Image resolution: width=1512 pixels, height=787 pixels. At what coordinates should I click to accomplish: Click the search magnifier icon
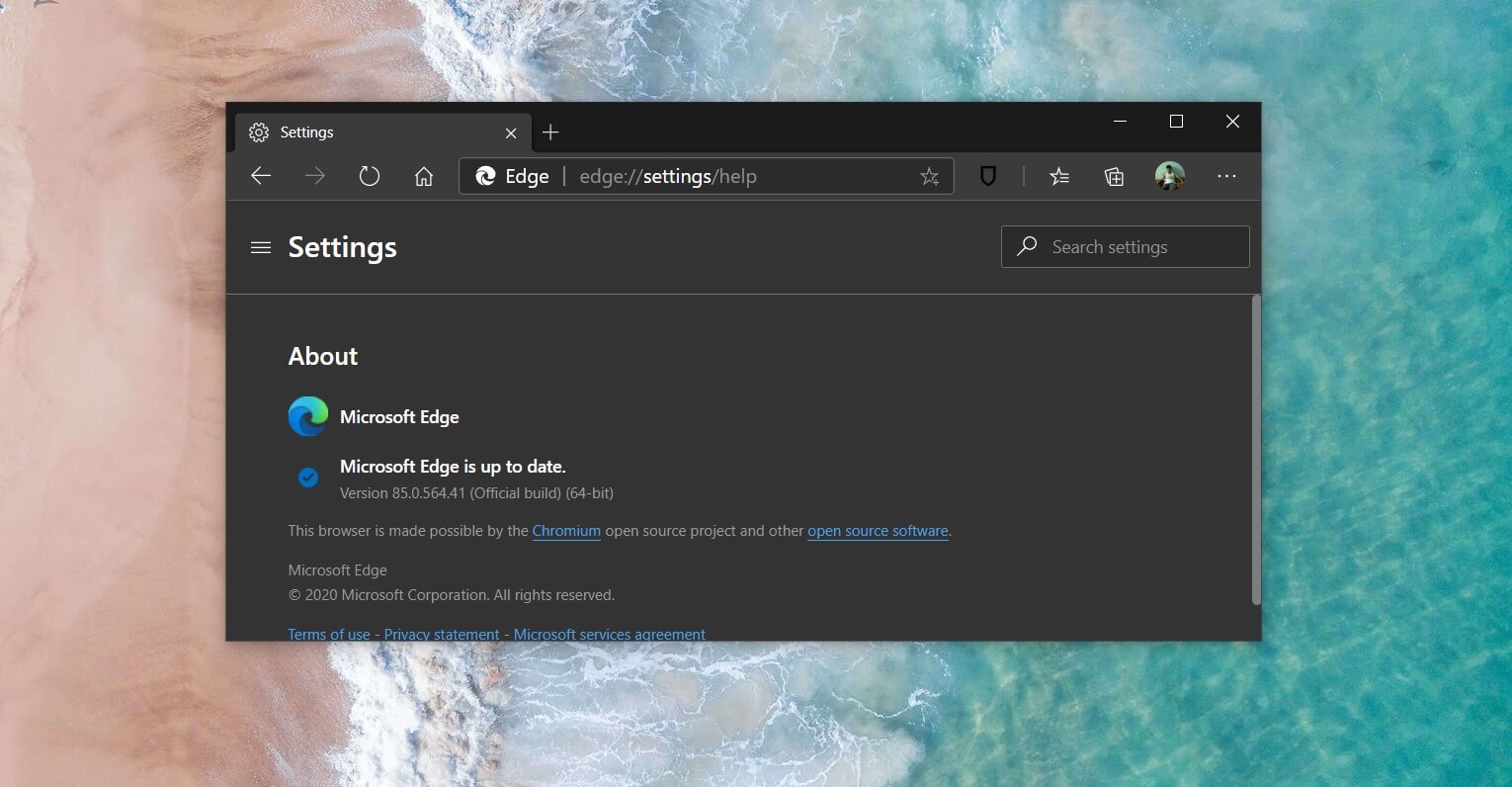click(x=1027, y=245)
